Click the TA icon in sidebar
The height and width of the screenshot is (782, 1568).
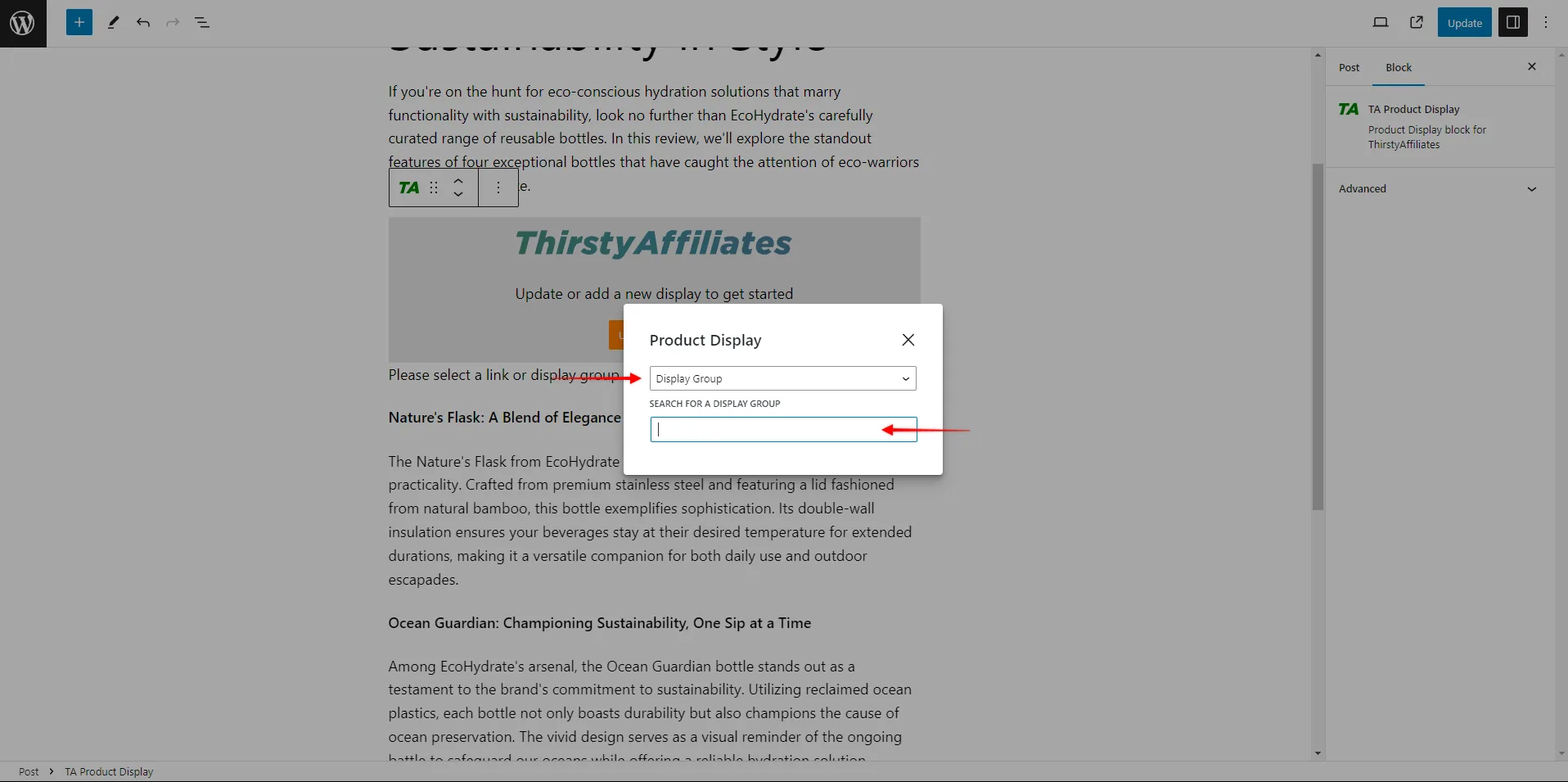pos(1349,109)
